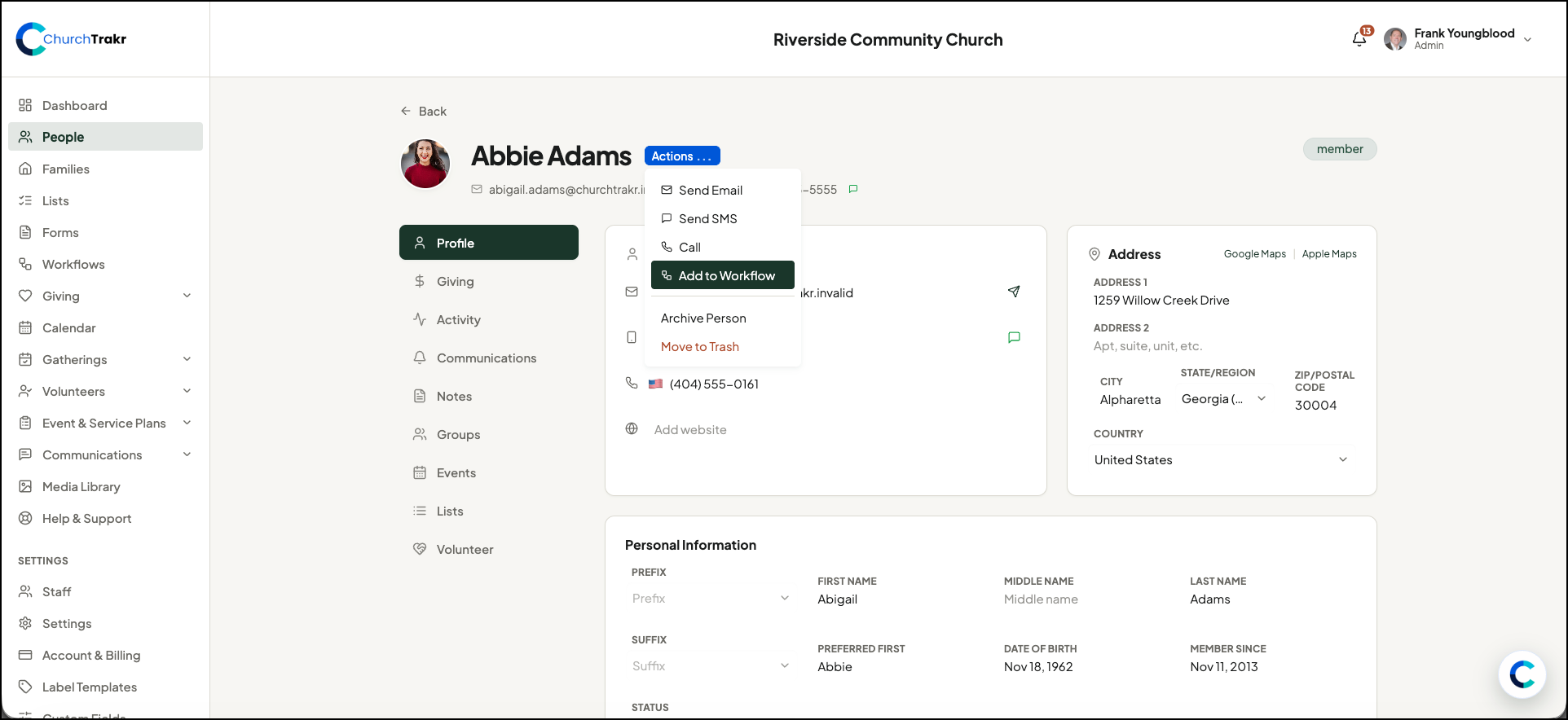This screenshot has height=720, width=1568.
Task: Open the user account dropdown arrow
Action: pyautogui.click(x=1527, y=39)
